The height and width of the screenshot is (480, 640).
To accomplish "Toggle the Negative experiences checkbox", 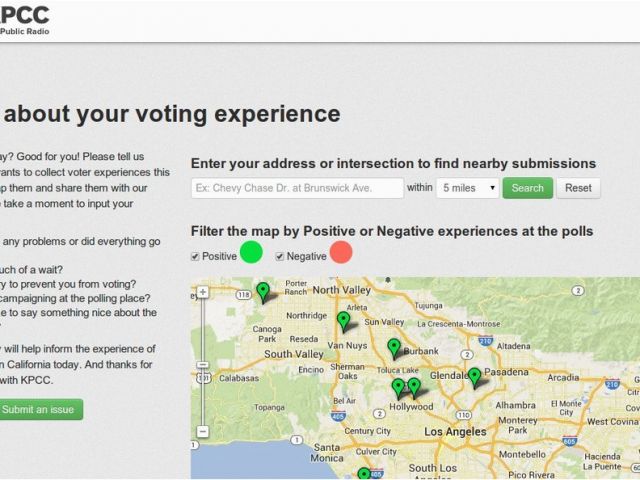I will click(280, 256).
